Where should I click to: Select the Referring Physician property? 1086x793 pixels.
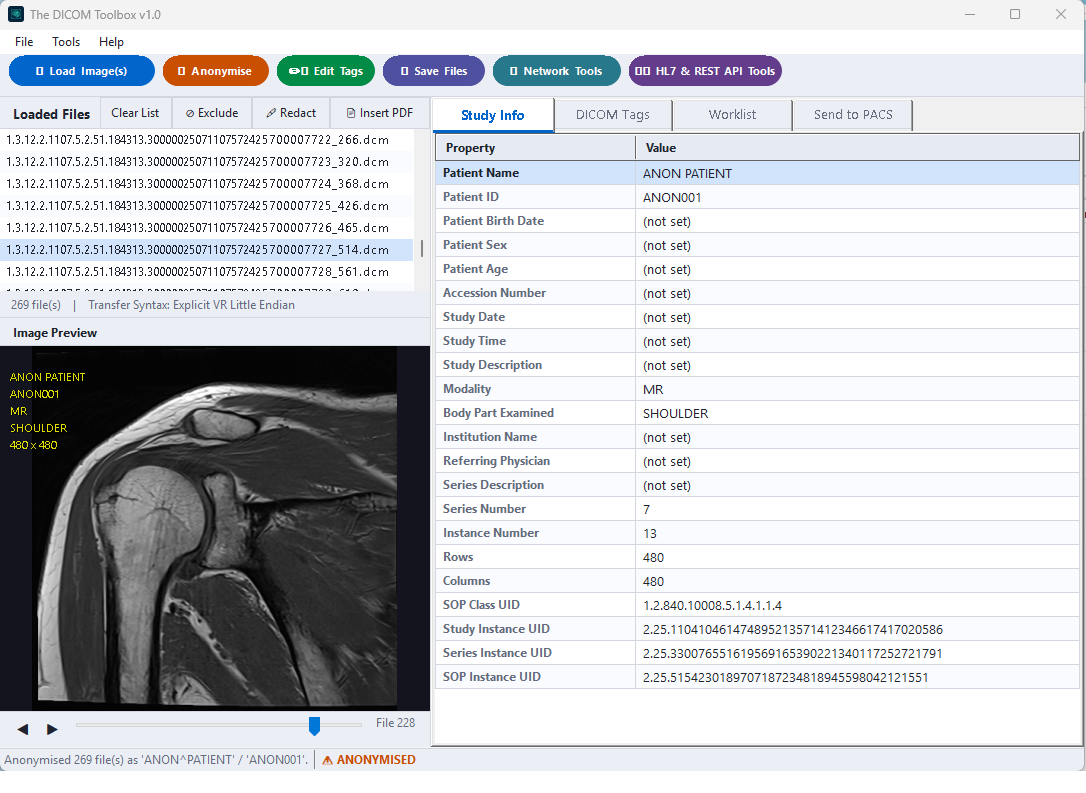pyautogui.click(x=496, y=461)
